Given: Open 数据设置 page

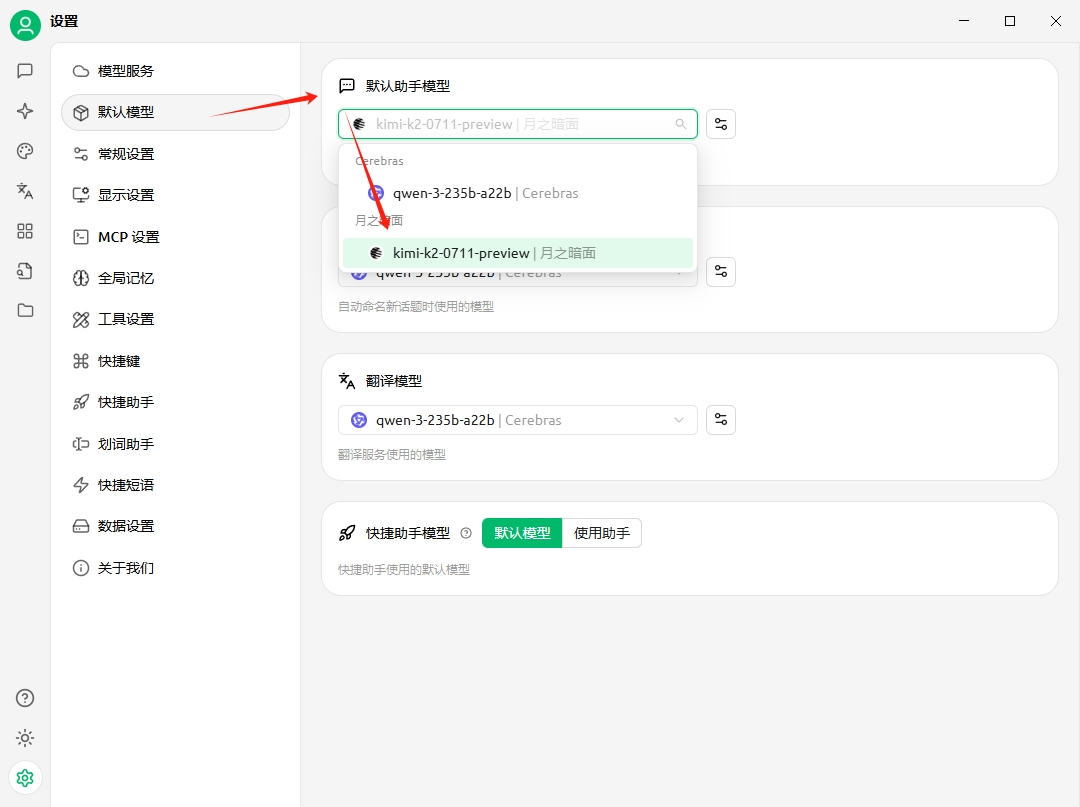Looking at the screenshot, I should pos(176,526).
